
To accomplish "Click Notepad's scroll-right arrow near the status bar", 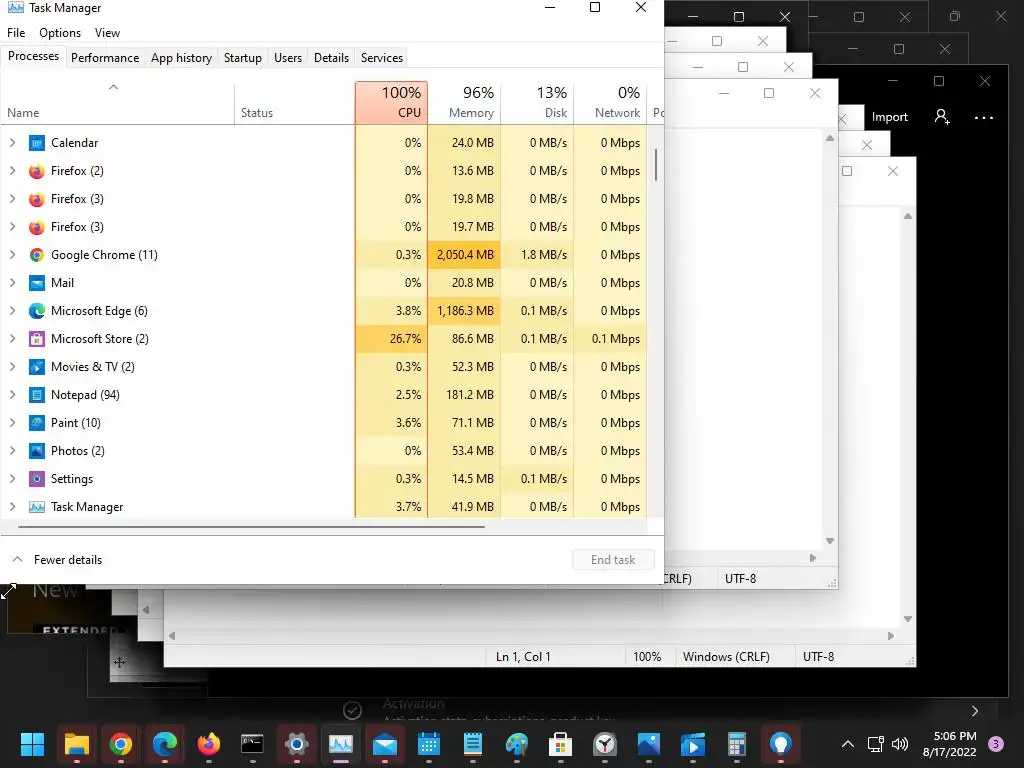I will pyautogui.click(x=891, y=635).
